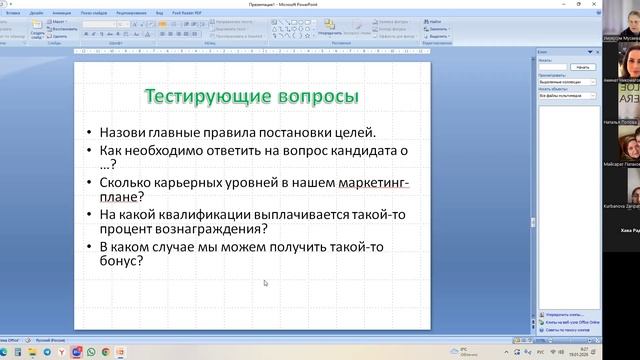Open the Clip pane options arrow
The image size is (640, 360).
(590, 52)
